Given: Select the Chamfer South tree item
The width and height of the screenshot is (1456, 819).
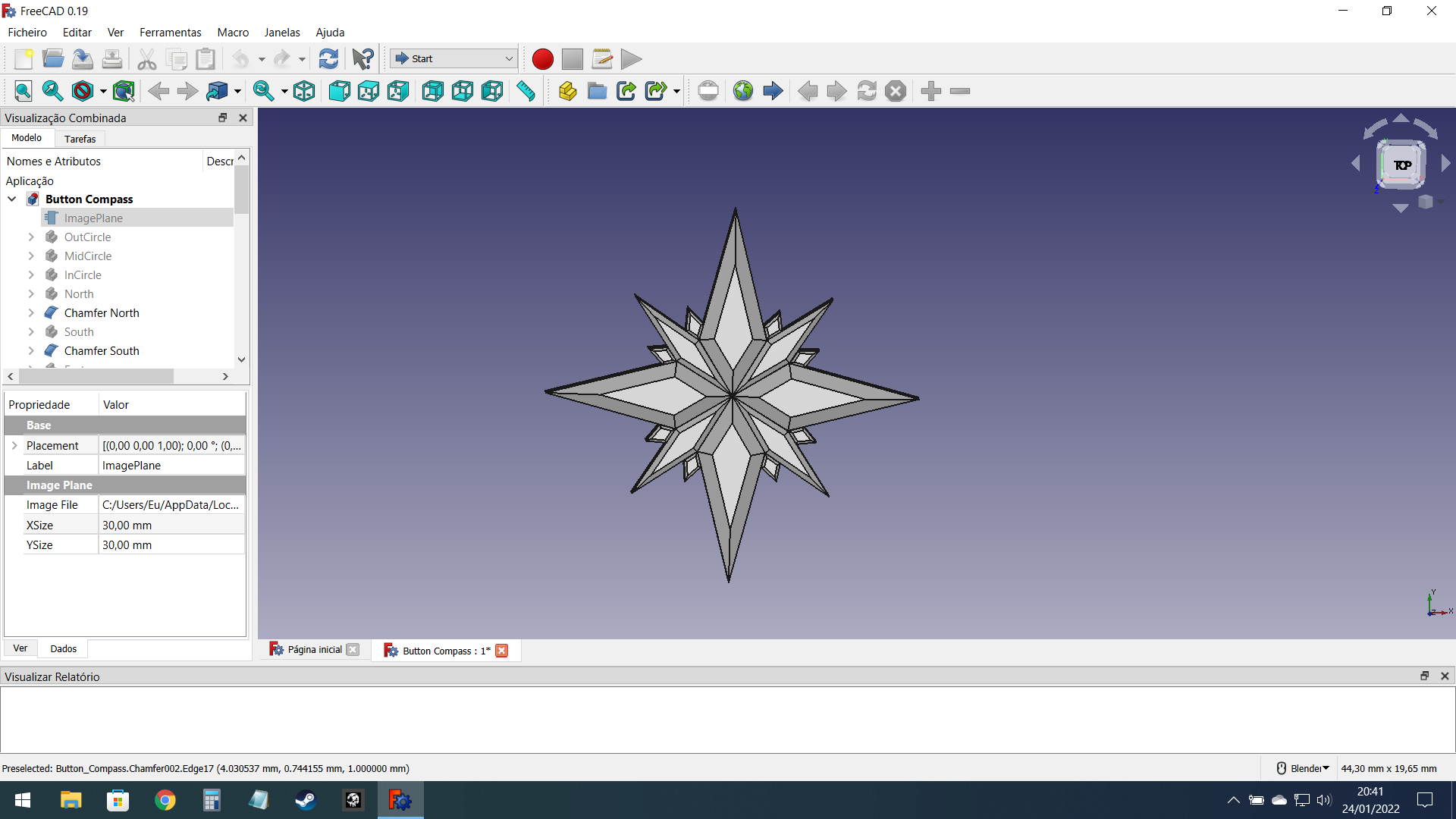Looking at the screenshot, I should click(102, 350).
